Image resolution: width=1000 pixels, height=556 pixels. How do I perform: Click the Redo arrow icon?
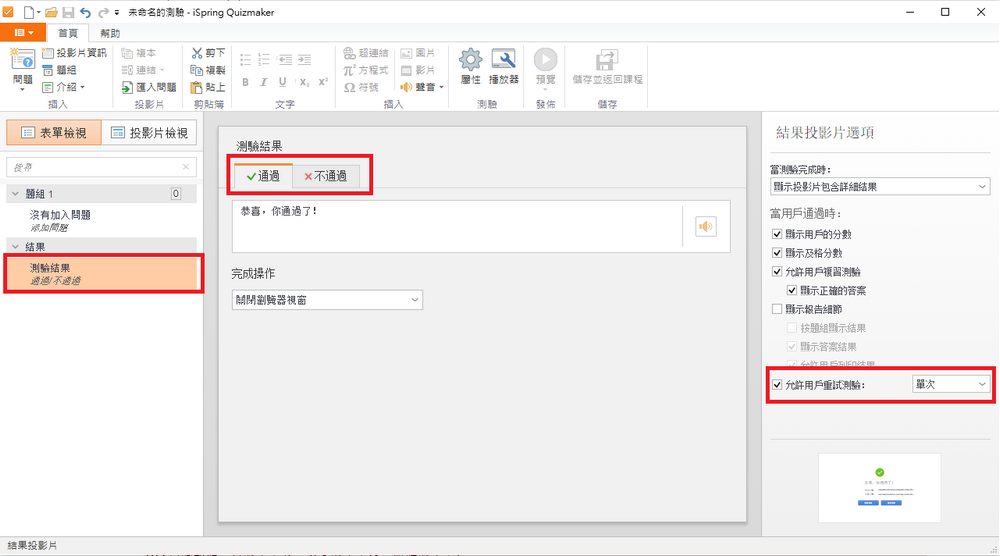pyautogui.click(x=103, y=12)
